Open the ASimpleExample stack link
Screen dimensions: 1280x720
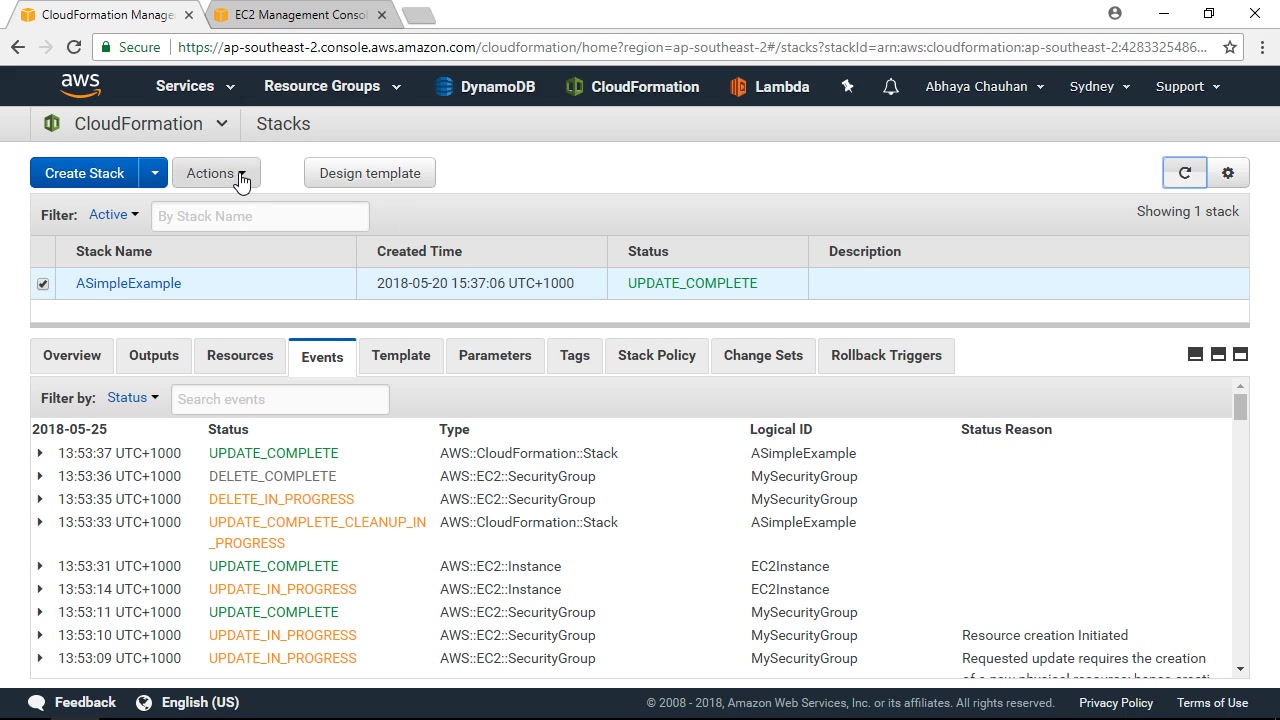tap(129, 283)
